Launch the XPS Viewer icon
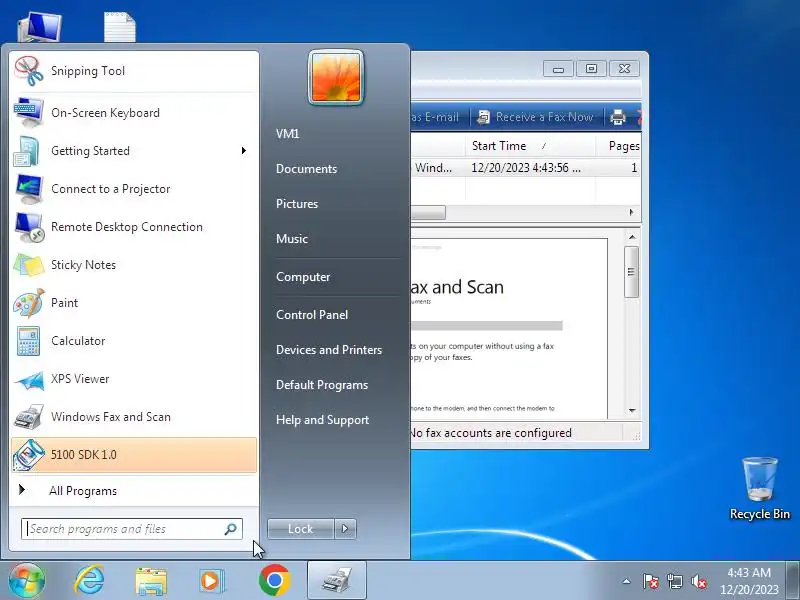The height and width of the screenshot is (600, 800). [29, 379]
